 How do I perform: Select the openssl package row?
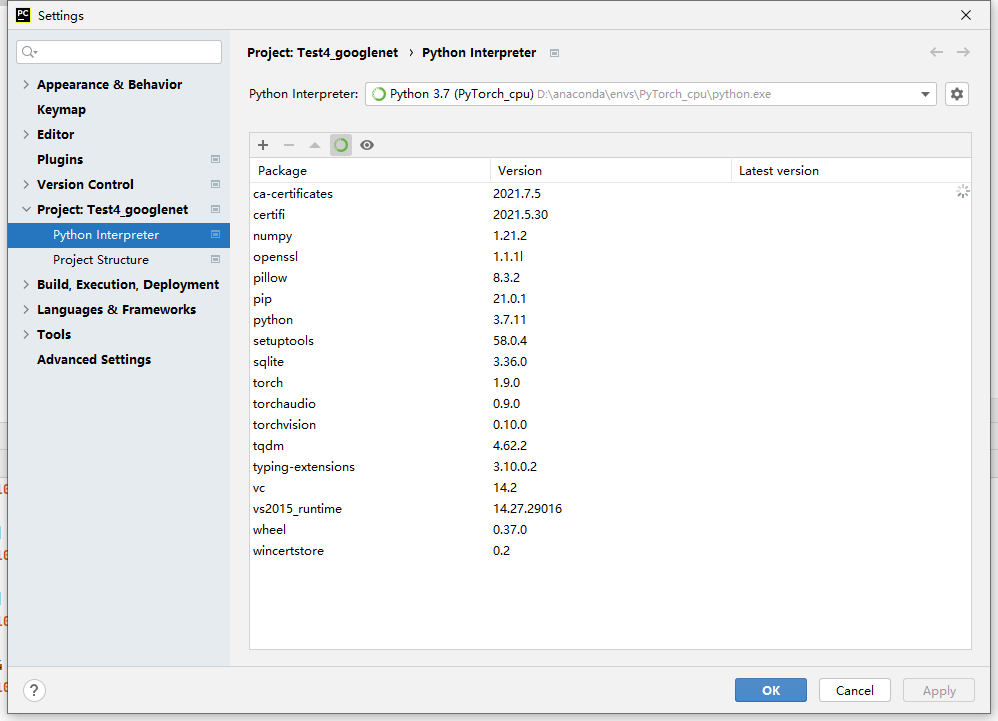coord(610,256)
